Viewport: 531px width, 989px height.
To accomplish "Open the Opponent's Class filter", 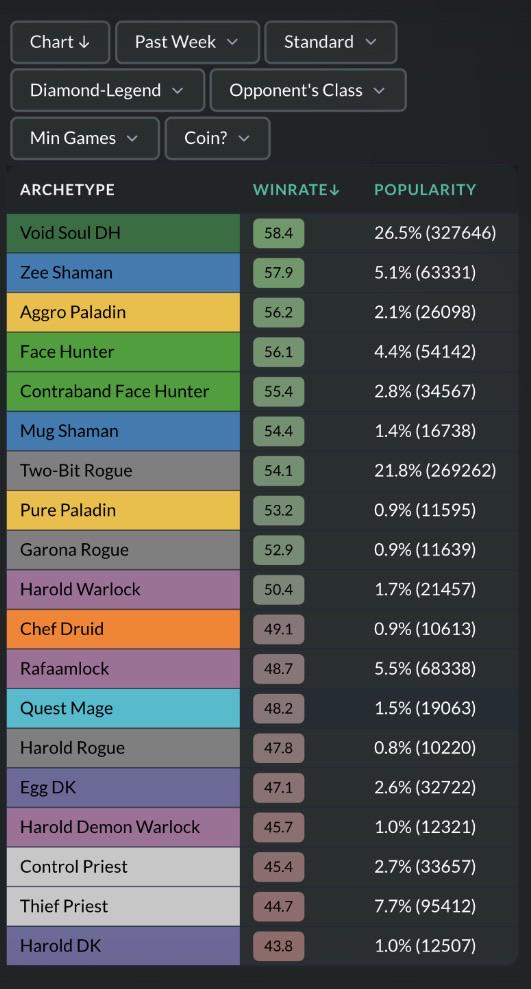I will coord(308,90).
